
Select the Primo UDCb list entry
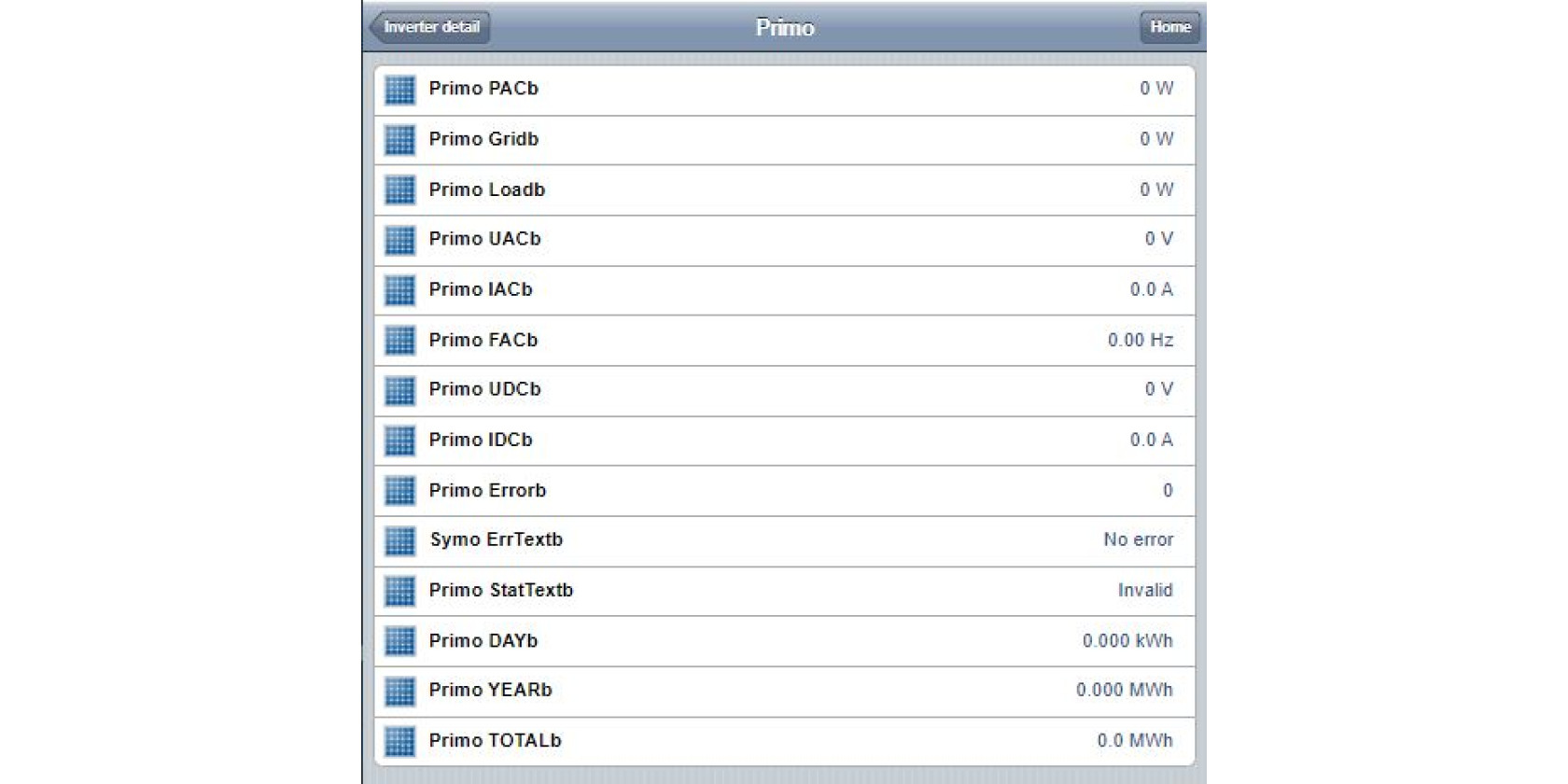click(x=784, y=390)
